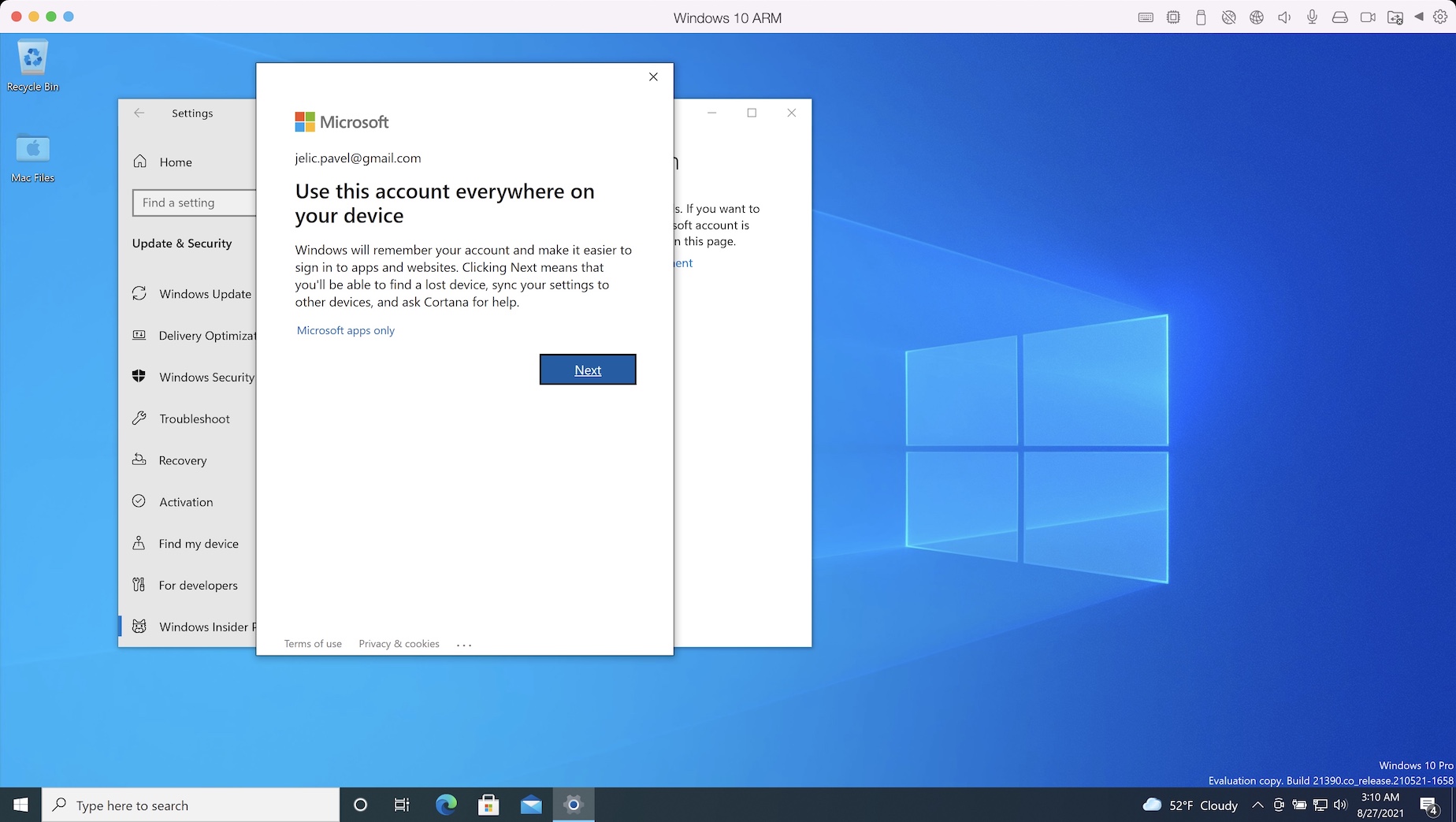Collapse Parallels toolbar icons with the triangle arrow
Screen dimensions: 1456x822
point(1419,17)
